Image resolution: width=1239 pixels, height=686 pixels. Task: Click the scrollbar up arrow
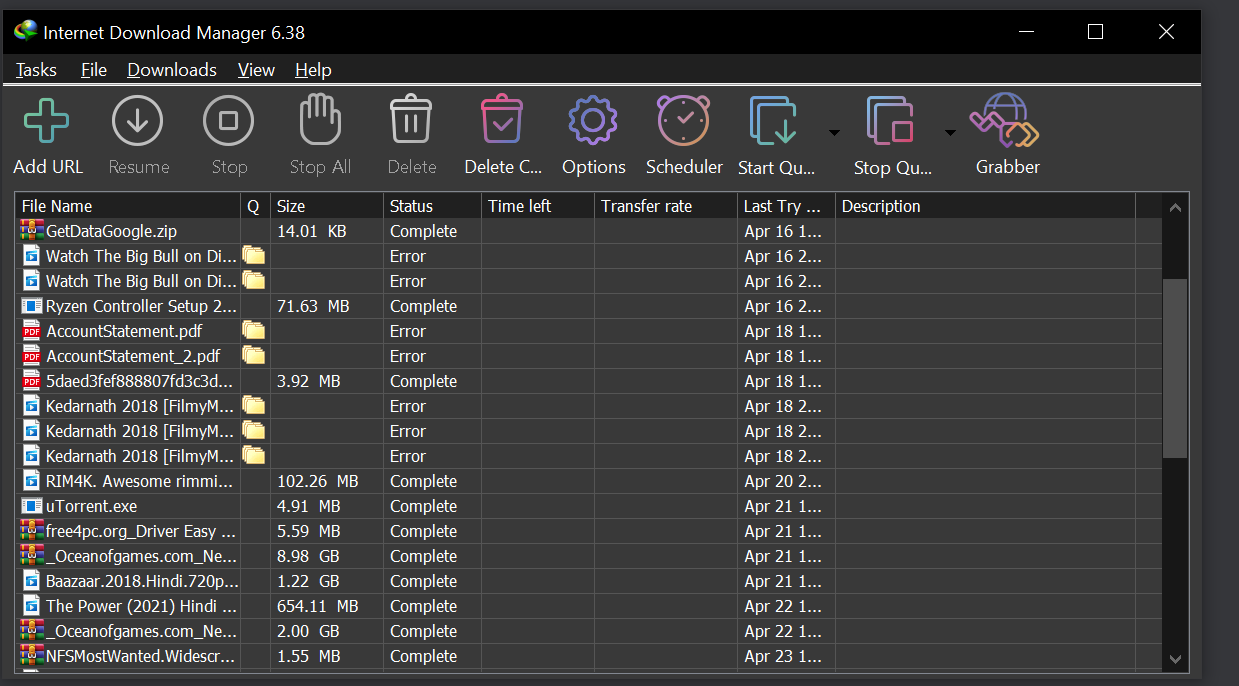click(x=1175, y=208)
